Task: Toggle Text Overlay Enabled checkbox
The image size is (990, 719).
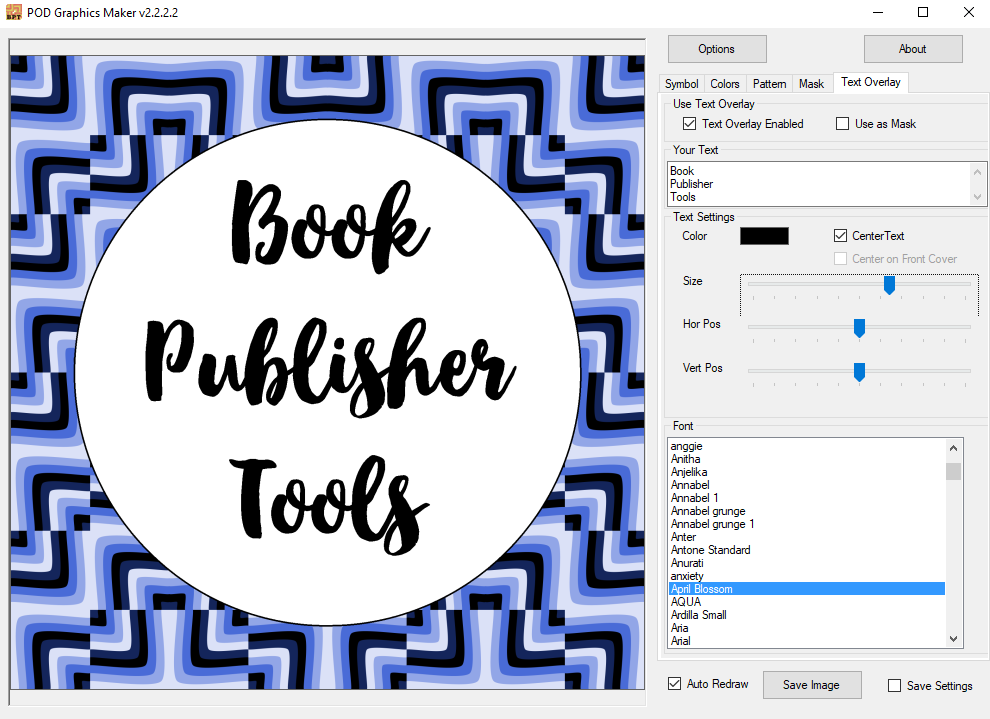Action: [x=689, y=124]
